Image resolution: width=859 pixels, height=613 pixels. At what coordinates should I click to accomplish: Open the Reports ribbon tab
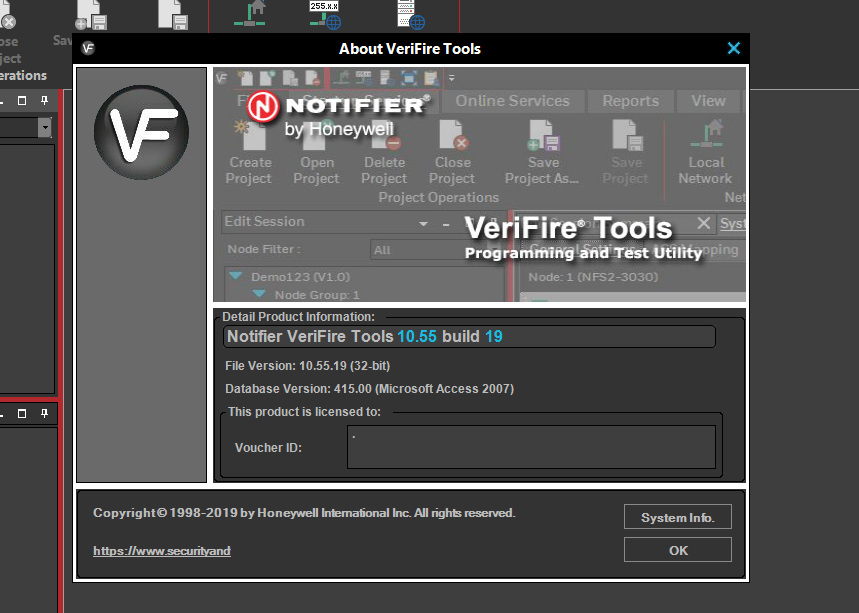(x=630, y=100)
